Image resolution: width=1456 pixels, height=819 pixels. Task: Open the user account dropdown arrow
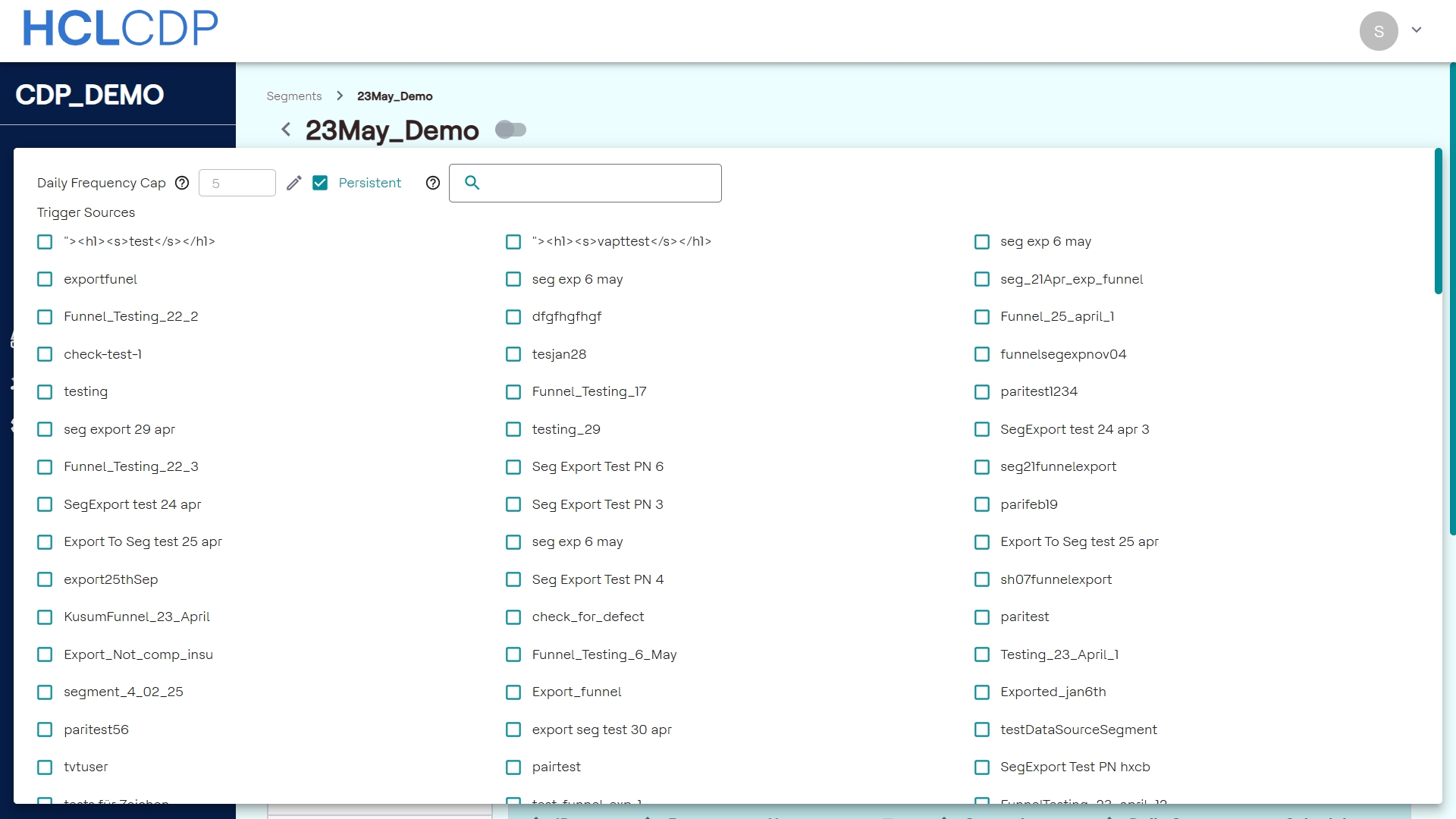click(x=1416, y=30)
